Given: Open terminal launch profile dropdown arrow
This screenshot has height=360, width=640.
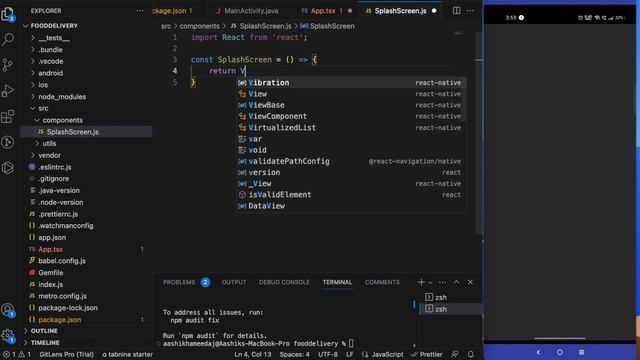Looking at the screenshot, I should (x=430, y=282).
